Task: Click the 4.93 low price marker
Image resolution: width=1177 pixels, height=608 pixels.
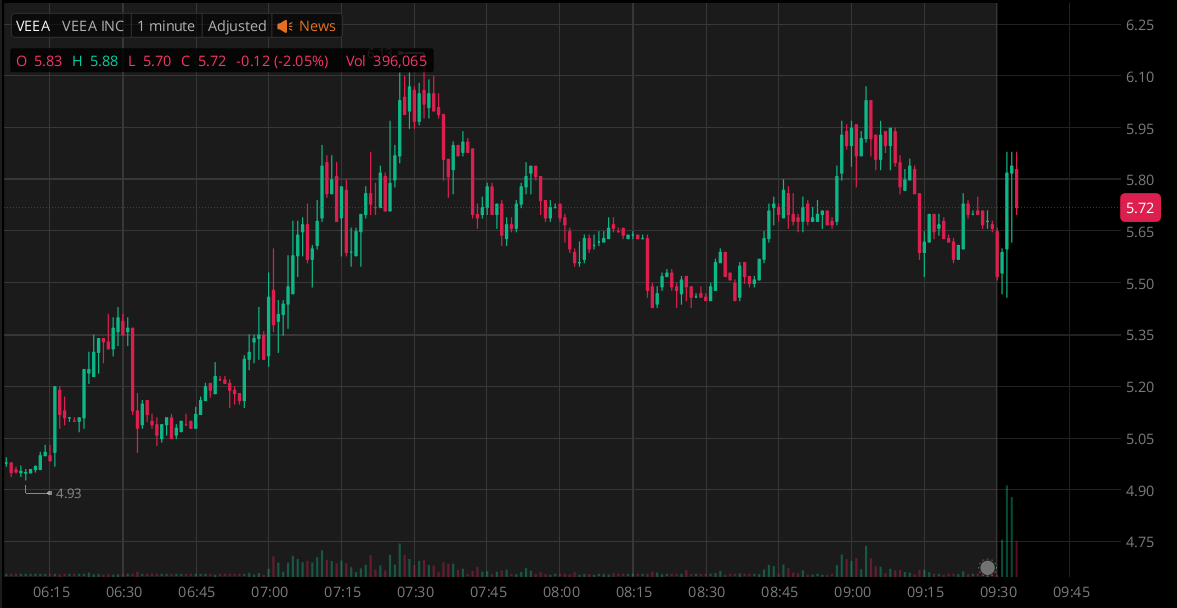Action: (x=68, y=493)
